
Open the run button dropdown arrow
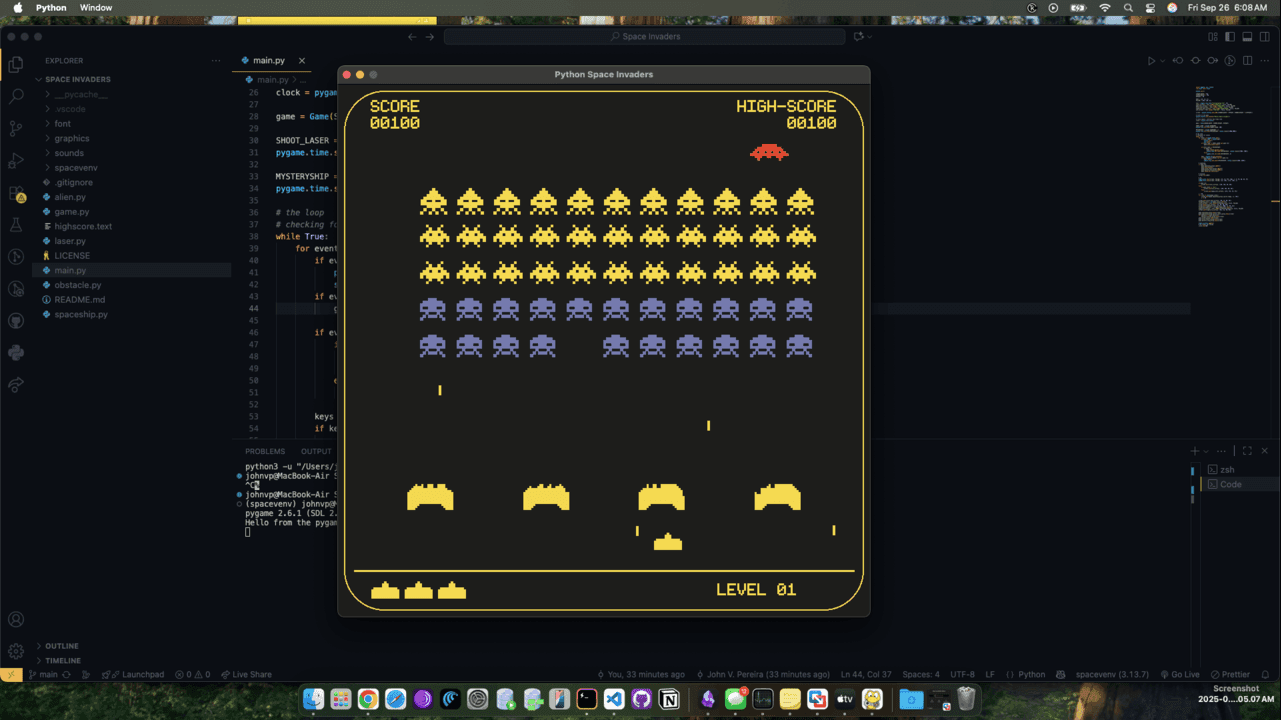tap(1162, 61)
